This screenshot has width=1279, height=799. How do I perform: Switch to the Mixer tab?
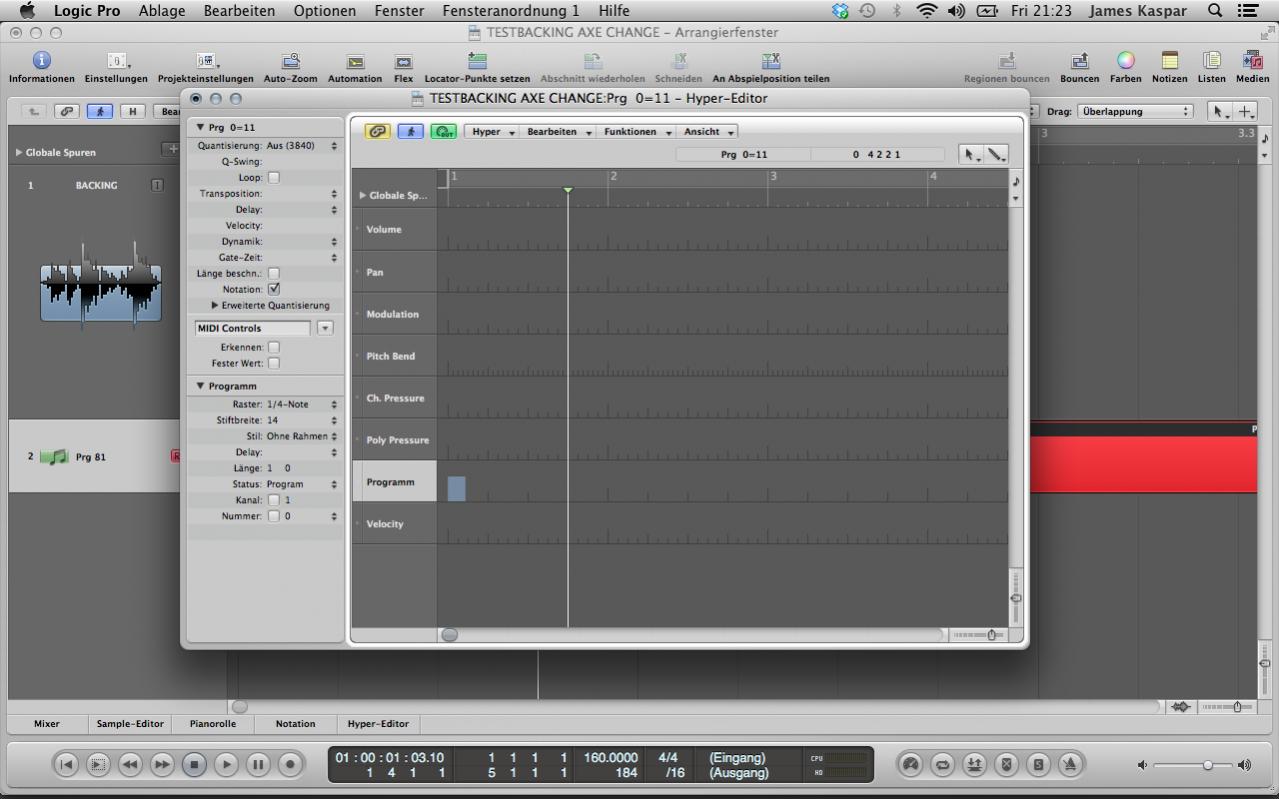click(47, 724)
